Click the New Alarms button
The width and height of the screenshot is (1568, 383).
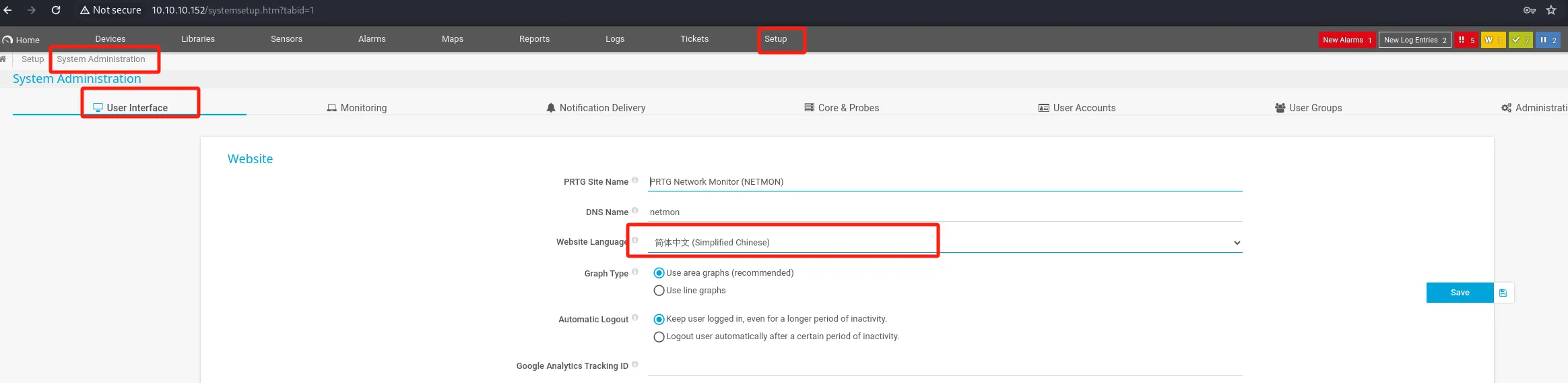[1346, 40]
